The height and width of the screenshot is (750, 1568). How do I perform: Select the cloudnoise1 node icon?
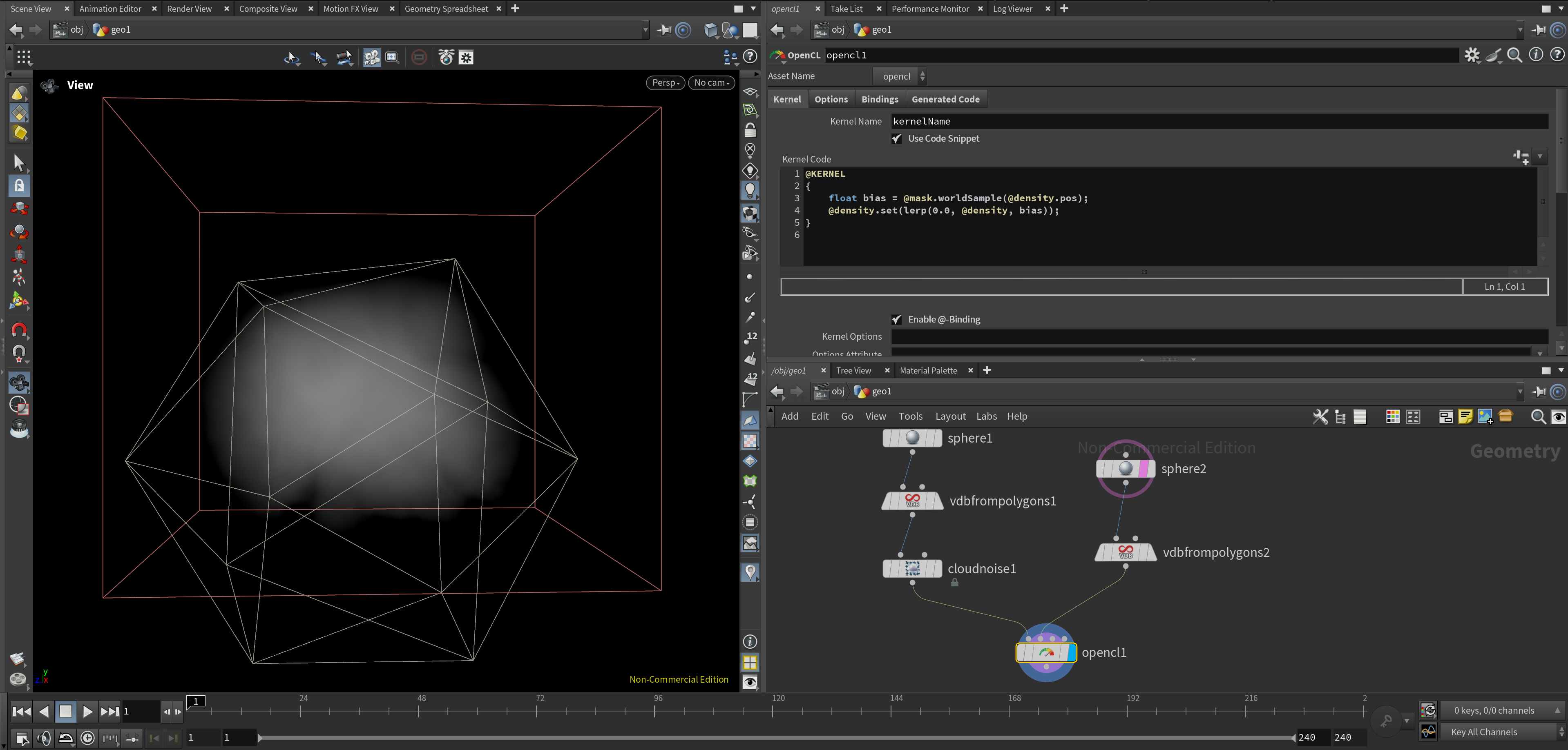(912, 568)
